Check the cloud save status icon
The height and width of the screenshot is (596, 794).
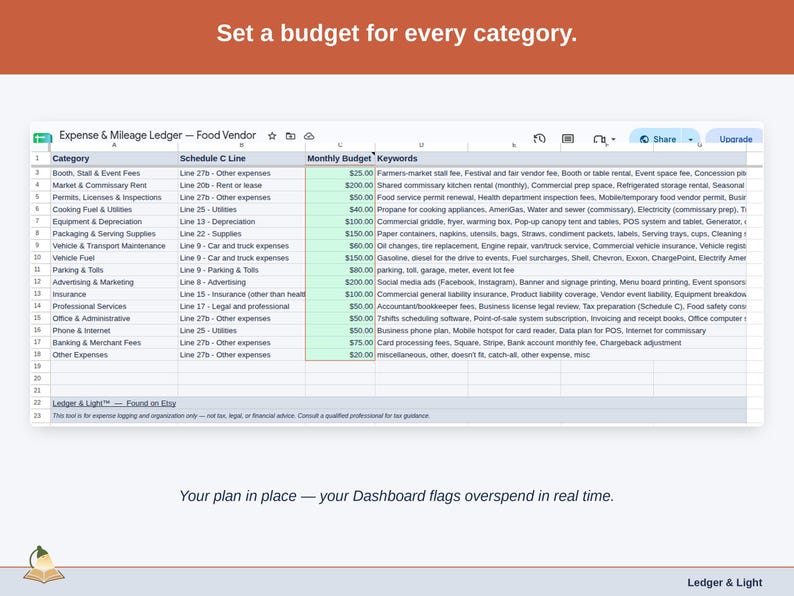(x=309, y=136)
